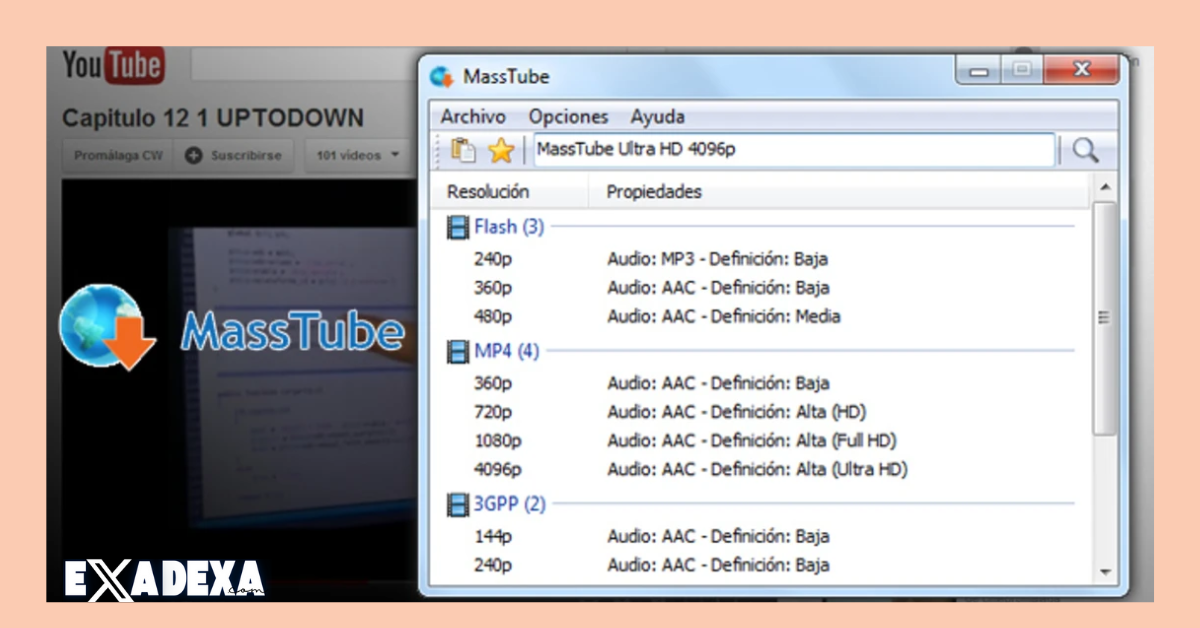1200x628 pixels.
Task: Click the MP4 group film icon
Action: (458, 351)
